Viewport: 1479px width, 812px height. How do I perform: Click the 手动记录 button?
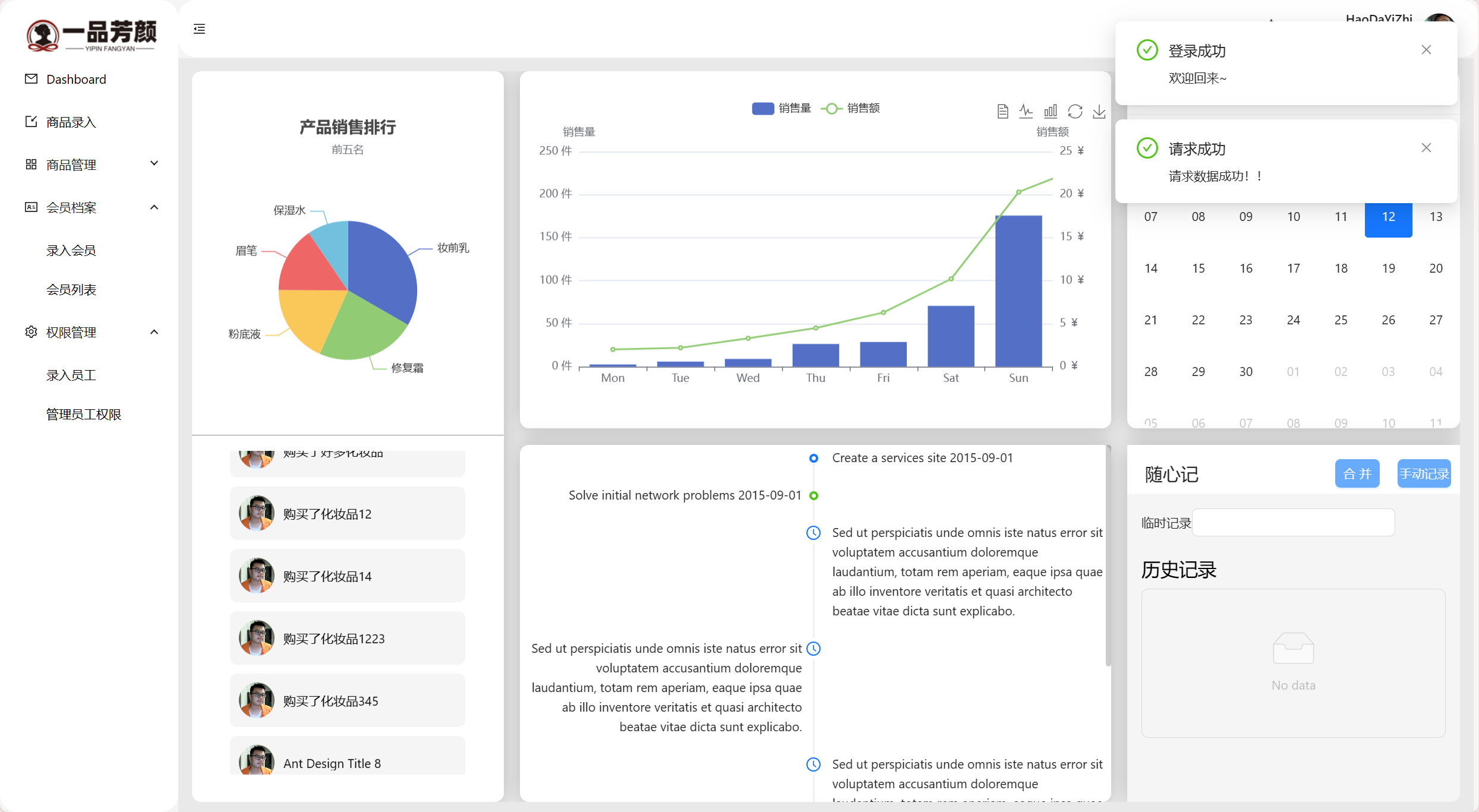pos(1424,473)
